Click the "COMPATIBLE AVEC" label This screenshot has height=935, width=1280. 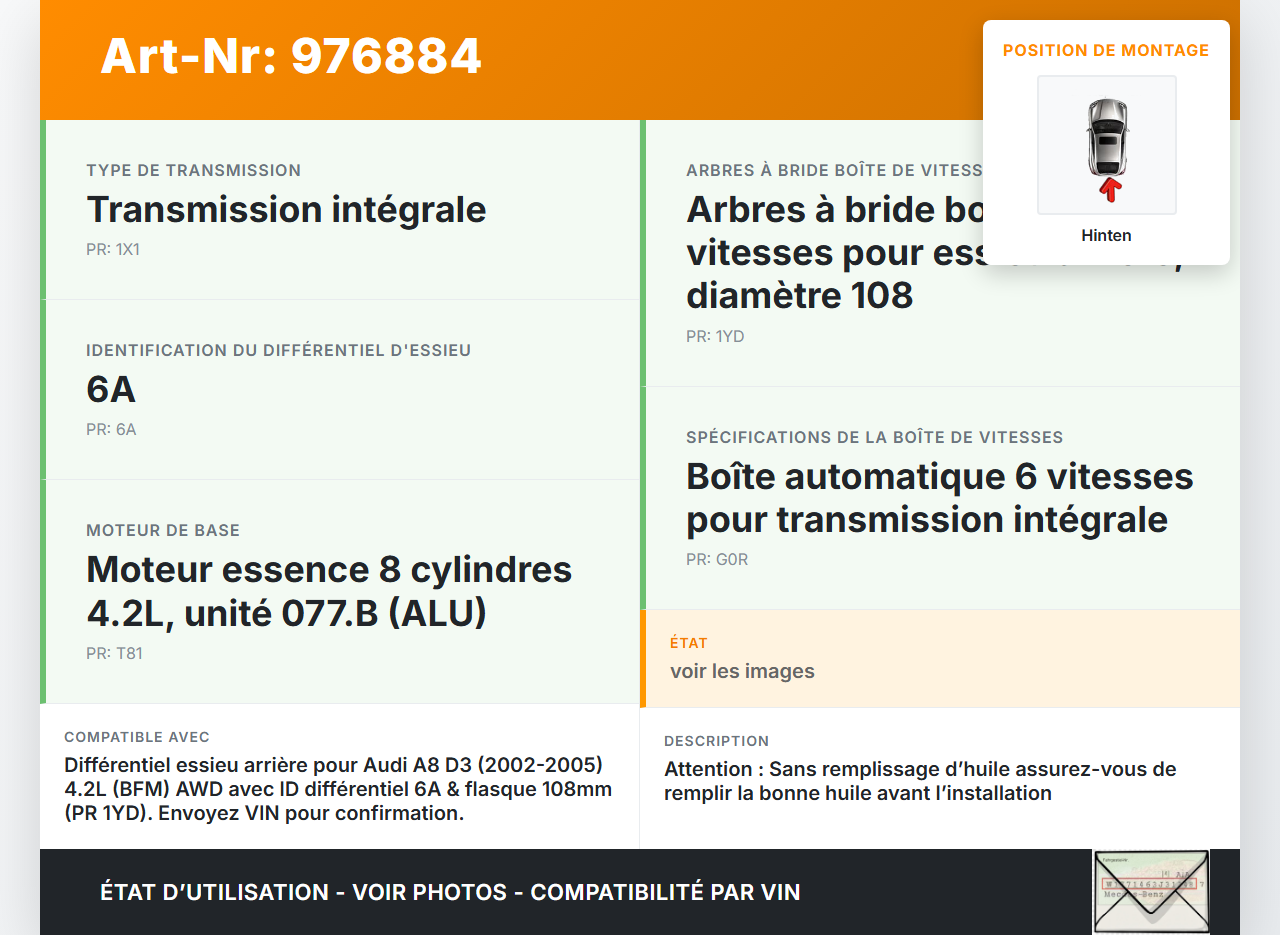[x=137, y=737]
